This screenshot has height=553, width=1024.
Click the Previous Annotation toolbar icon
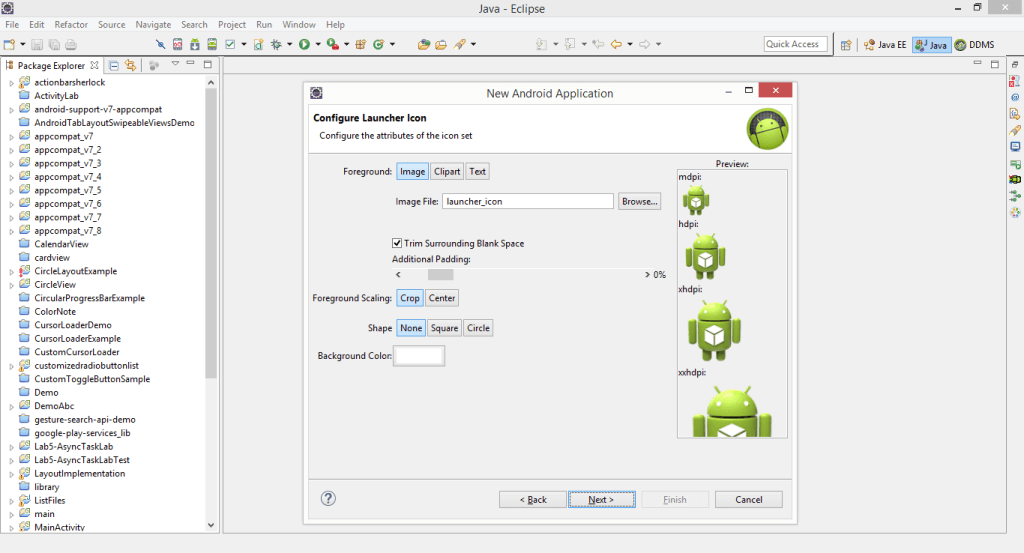click(x=570, y=44)
